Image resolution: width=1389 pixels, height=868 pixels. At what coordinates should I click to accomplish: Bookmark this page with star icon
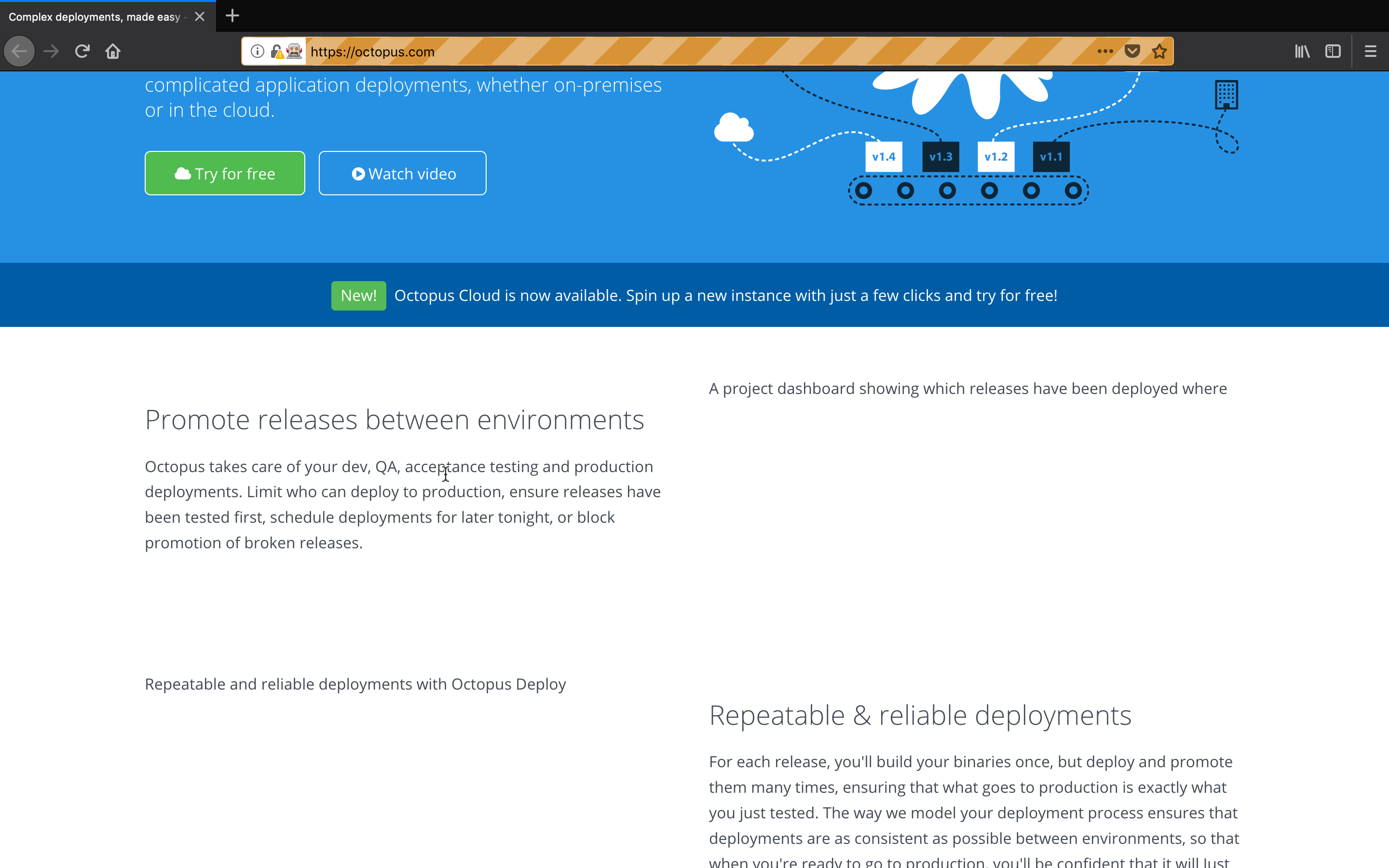[1159, 52]
